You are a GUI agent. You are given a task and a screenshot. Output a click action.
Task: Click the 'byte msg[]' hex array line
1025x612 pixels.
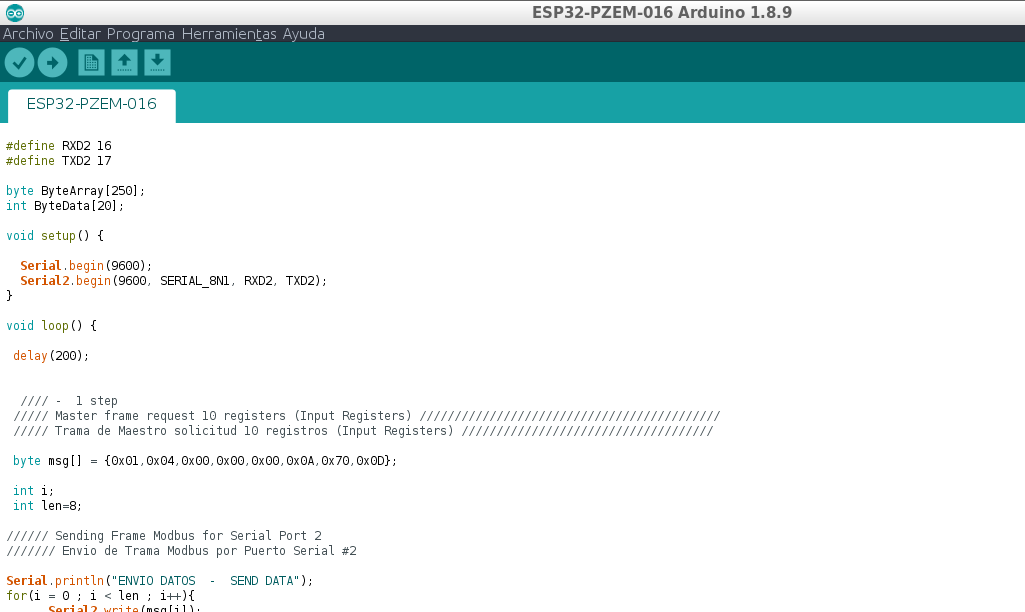coord(205,461)
